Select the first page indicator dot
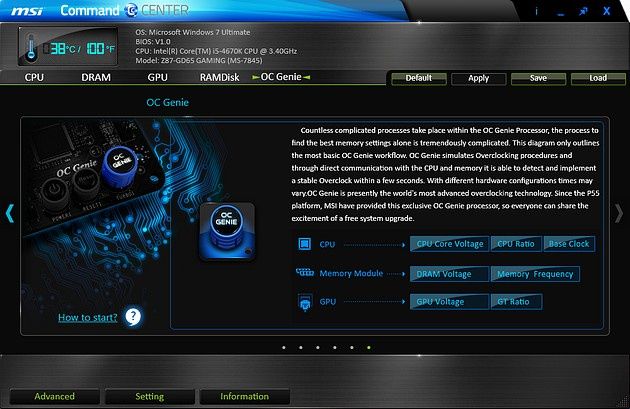The height and width of the screenshot is (409, 630). point(284,348)
